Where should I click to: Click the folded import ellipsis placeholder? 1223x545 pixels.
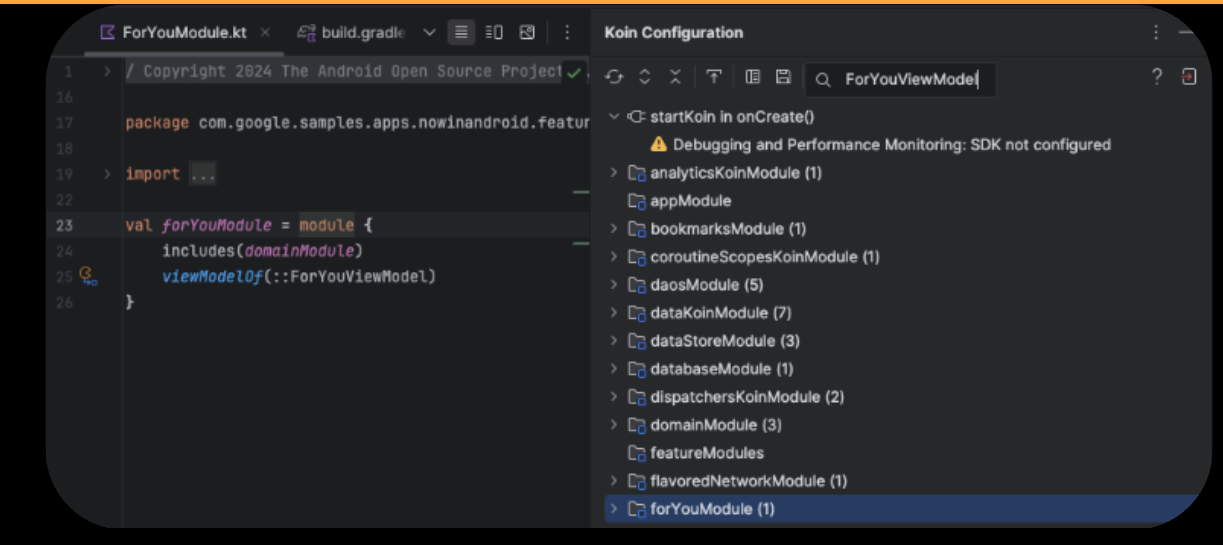[202, 174]
